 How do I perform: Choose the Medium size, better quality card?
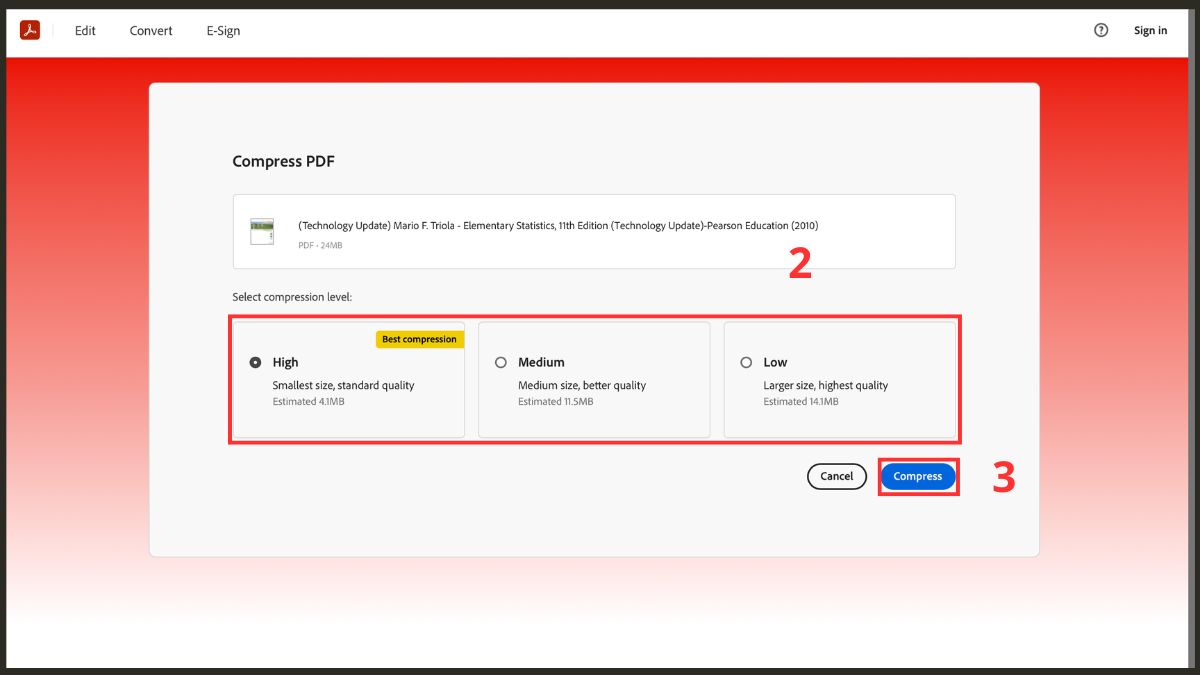click(594, 379)
